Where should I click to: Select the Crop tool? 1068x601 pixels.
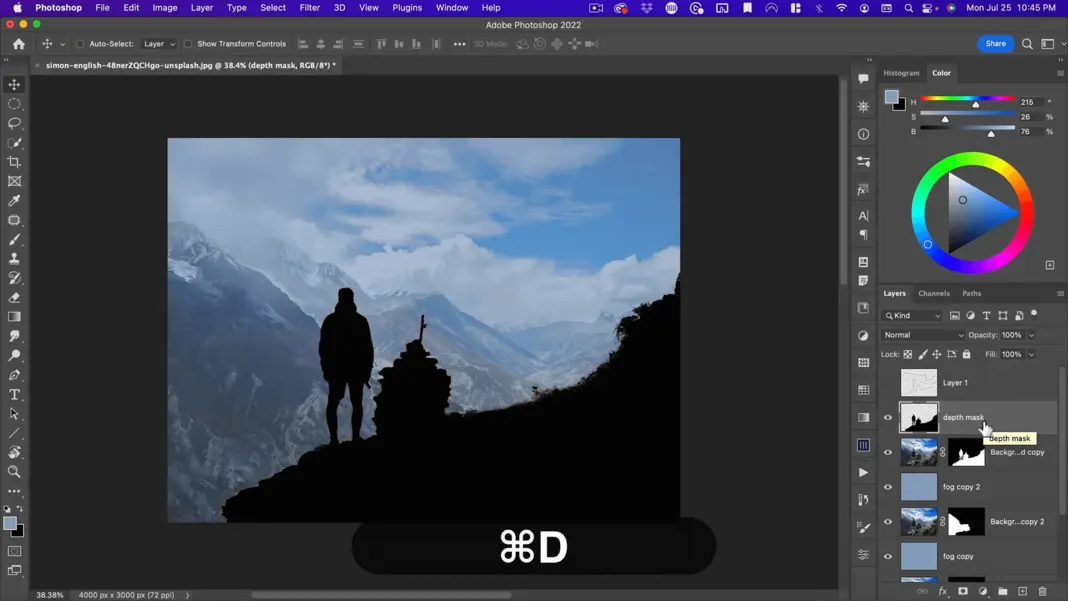coord(14,162)
